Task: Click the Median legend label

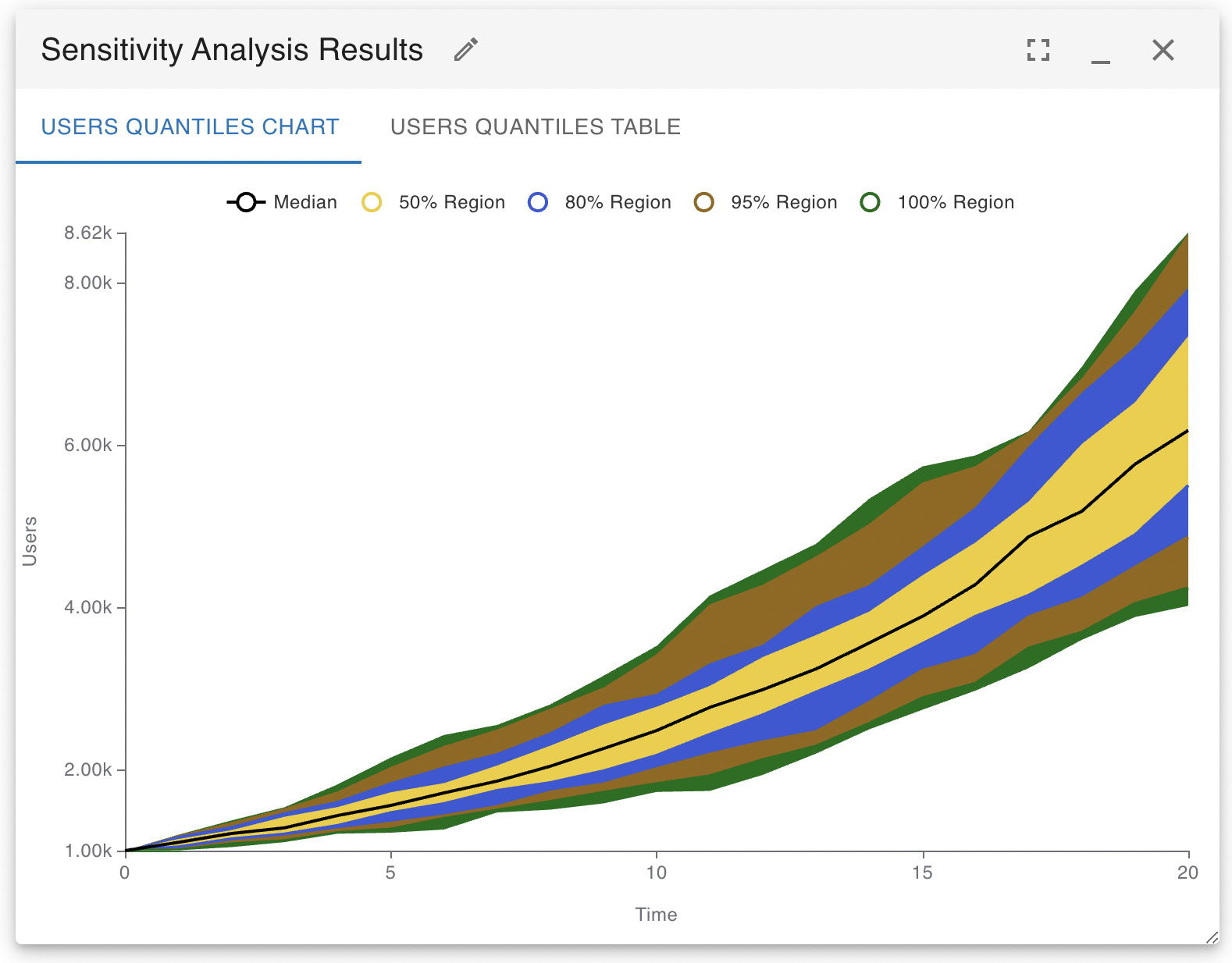Action: pyautogui.click(x=305, y=202)
